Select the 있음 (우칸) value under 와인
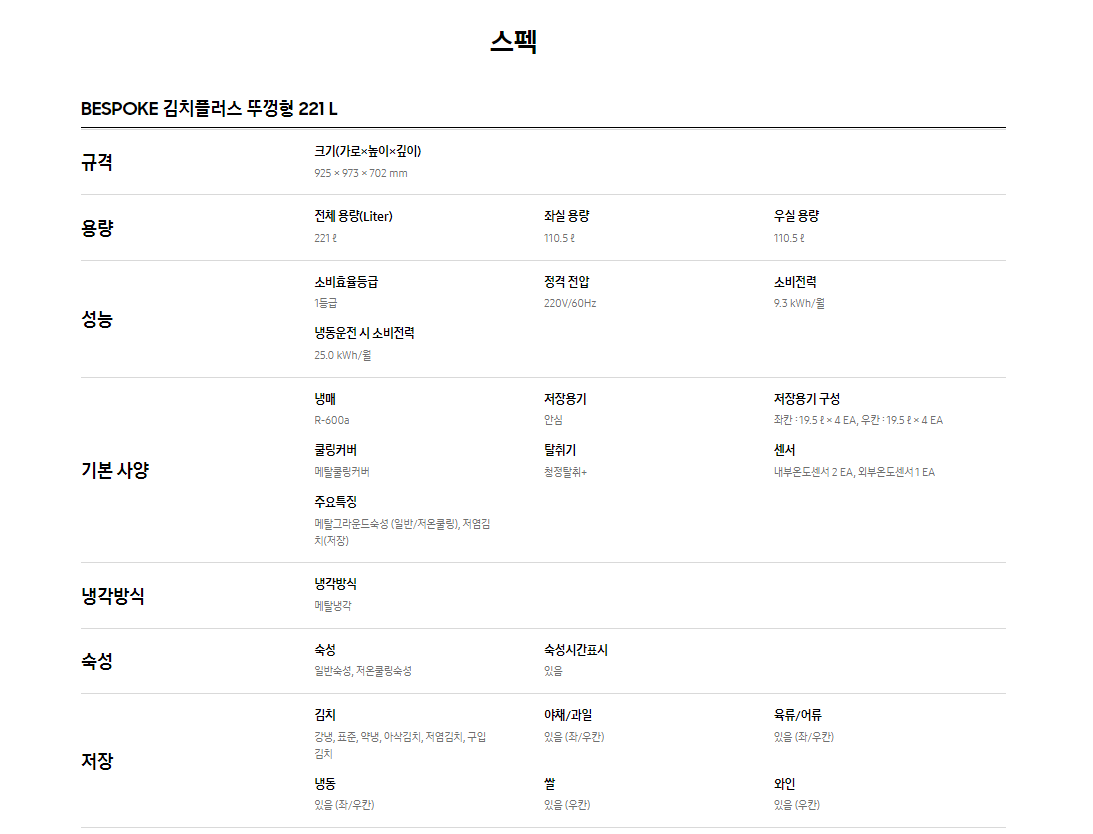 click(797, 805)
